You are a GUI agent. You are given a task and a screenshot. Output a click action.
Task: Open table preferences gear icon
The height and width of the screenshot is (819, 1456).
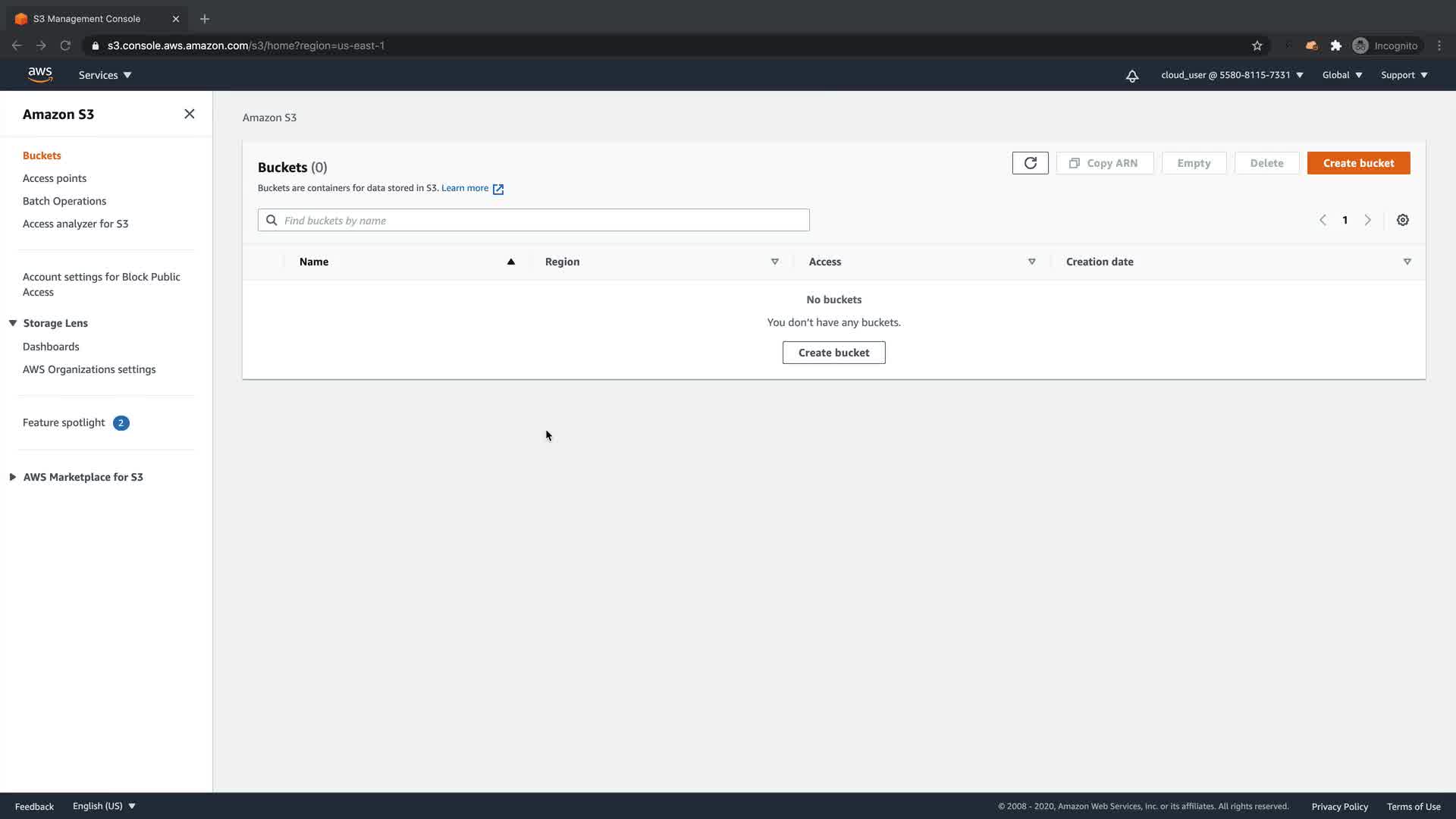pyautogui.click(x=1403, y=220)
